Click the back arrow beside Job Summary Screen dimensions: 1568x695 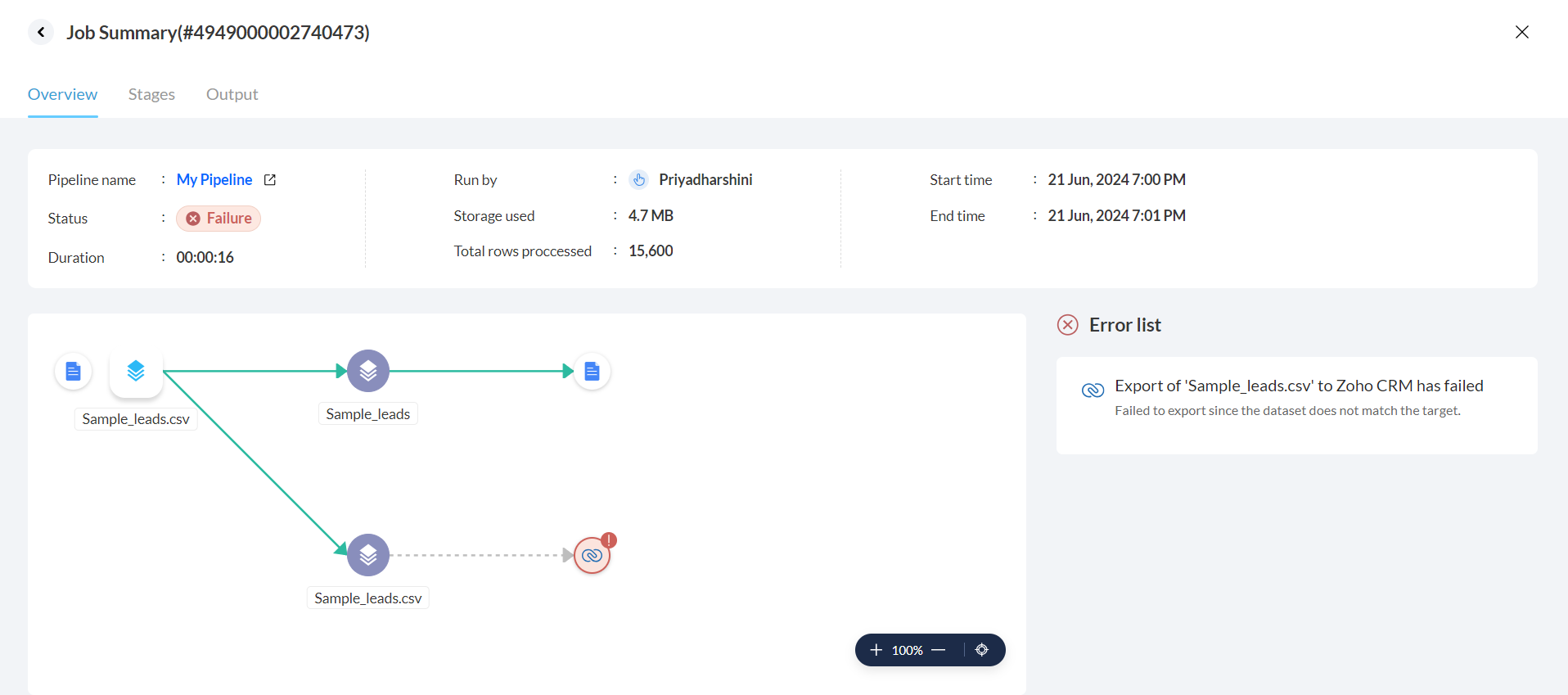click(x=41, y=32)
